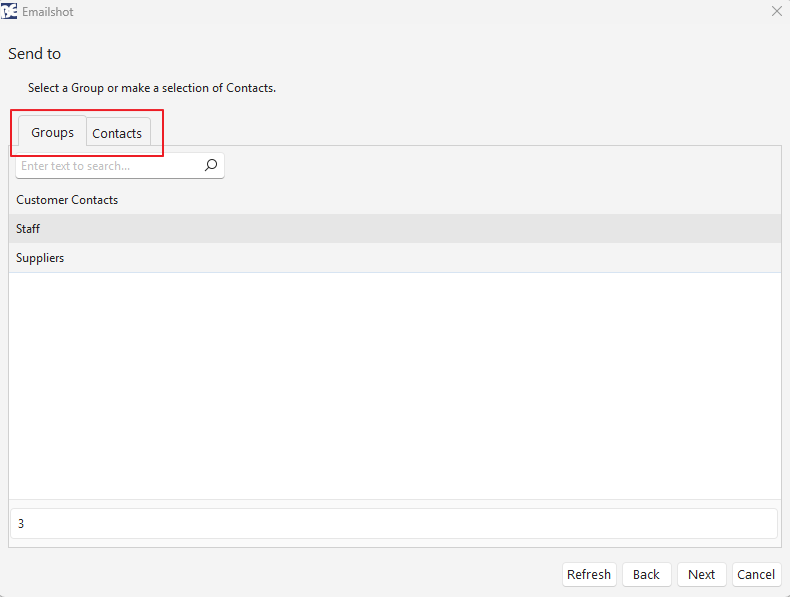Image resolution: width=790 pixels, height=597 pixels.
Task: Select the Suppliers group
Action: (394, 258)
